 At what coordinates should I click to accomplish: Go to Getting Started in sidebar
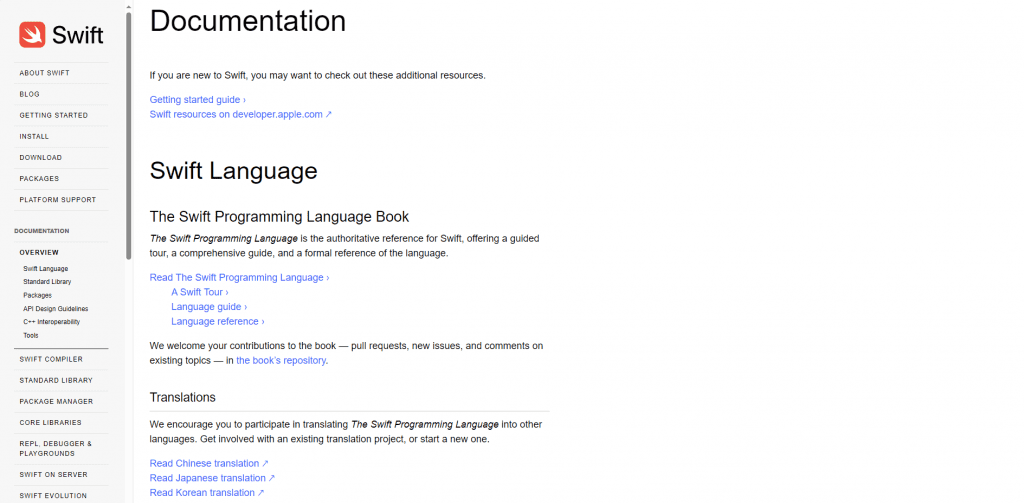54,115
